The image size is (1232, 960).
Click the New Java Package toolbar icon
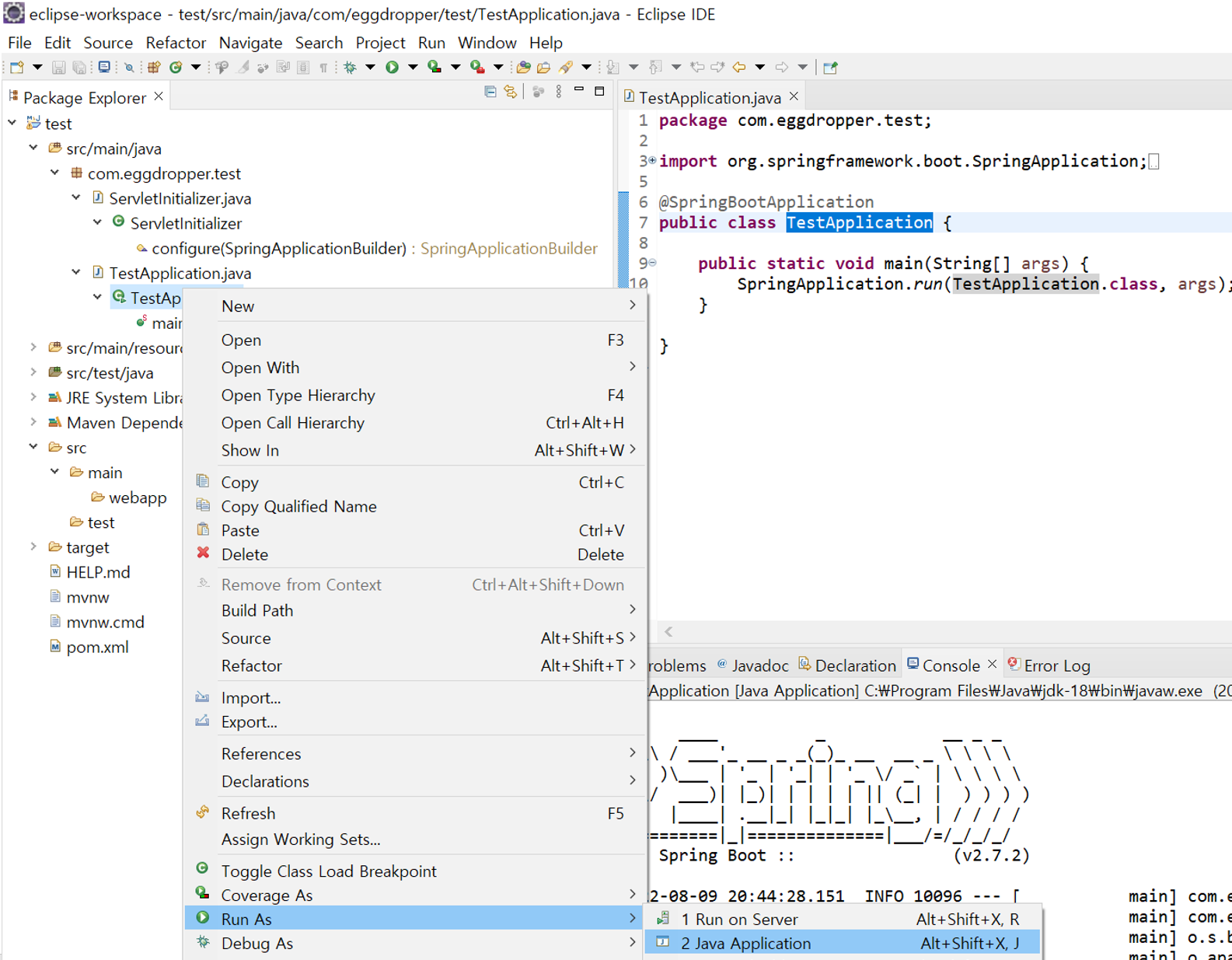tap(153, 68)
